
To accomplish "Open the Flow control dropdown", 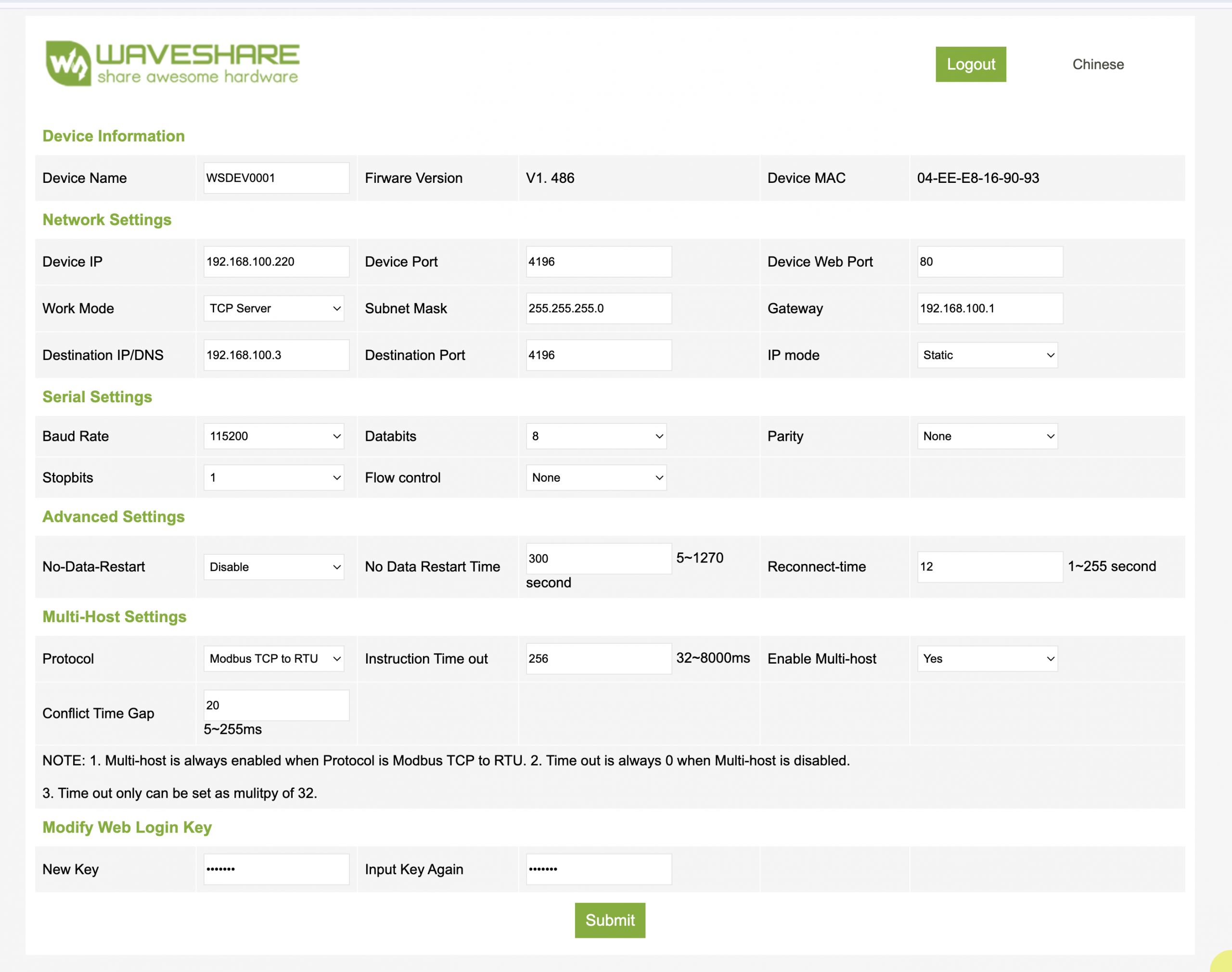I will click(x=596, y=477).
